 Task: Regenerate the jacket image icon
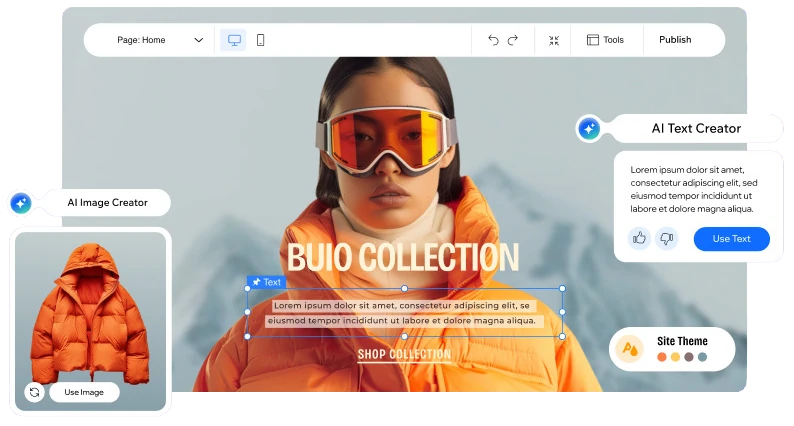(34, 392)
